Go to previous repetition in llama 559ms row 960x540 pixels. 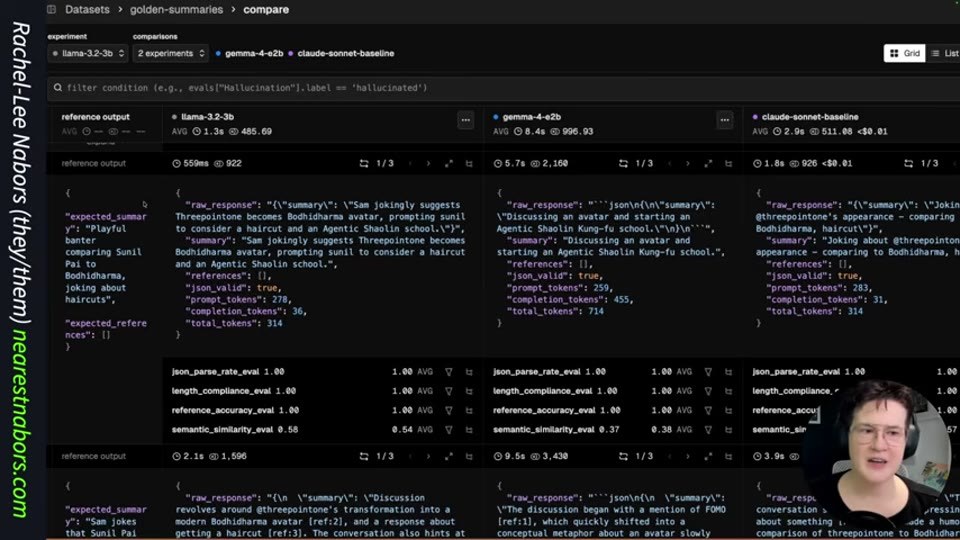[x=410, y=163]
